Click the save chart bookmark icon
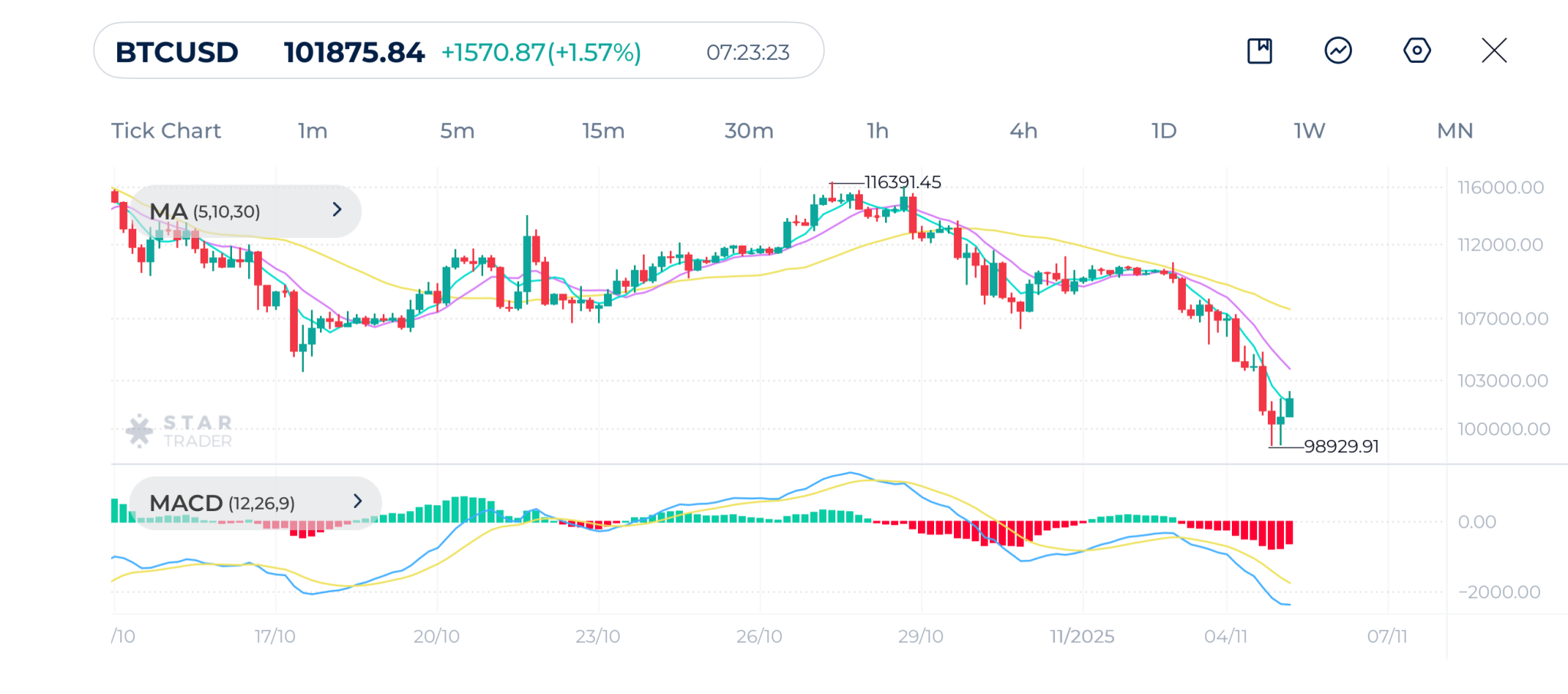This screenshot has width=1568, height=694. pyautogui.click(x=1259, y=51)
